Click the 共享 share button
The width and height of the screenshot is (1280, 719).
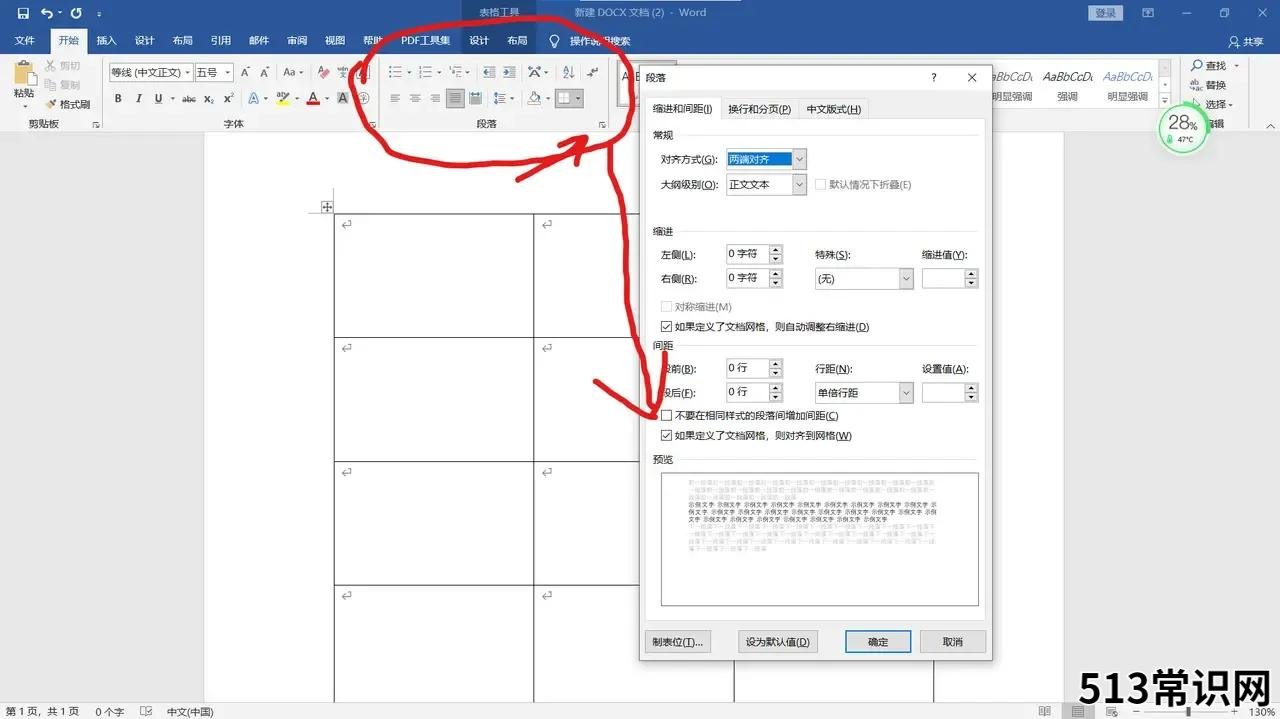[1246, 41]
